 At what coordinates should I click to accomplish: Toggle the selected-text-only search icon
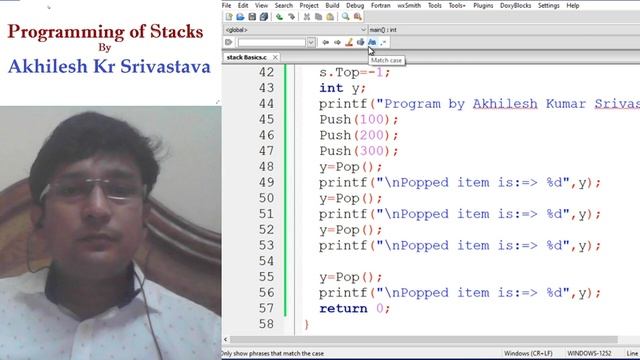tap(360, 42)
